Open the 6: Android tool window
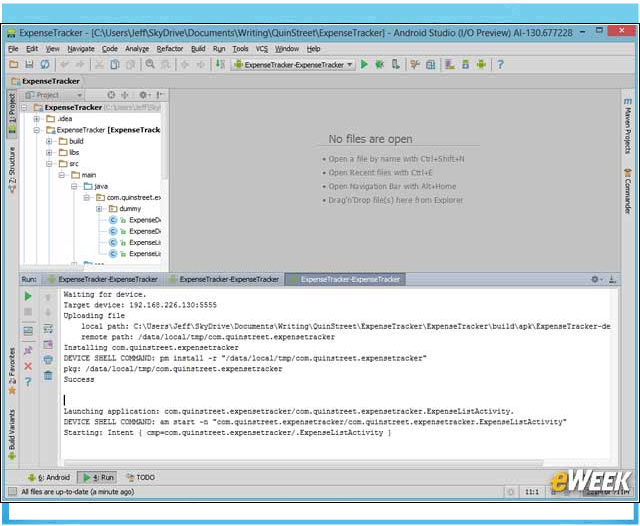640x526 pixels. coord(49,477)
